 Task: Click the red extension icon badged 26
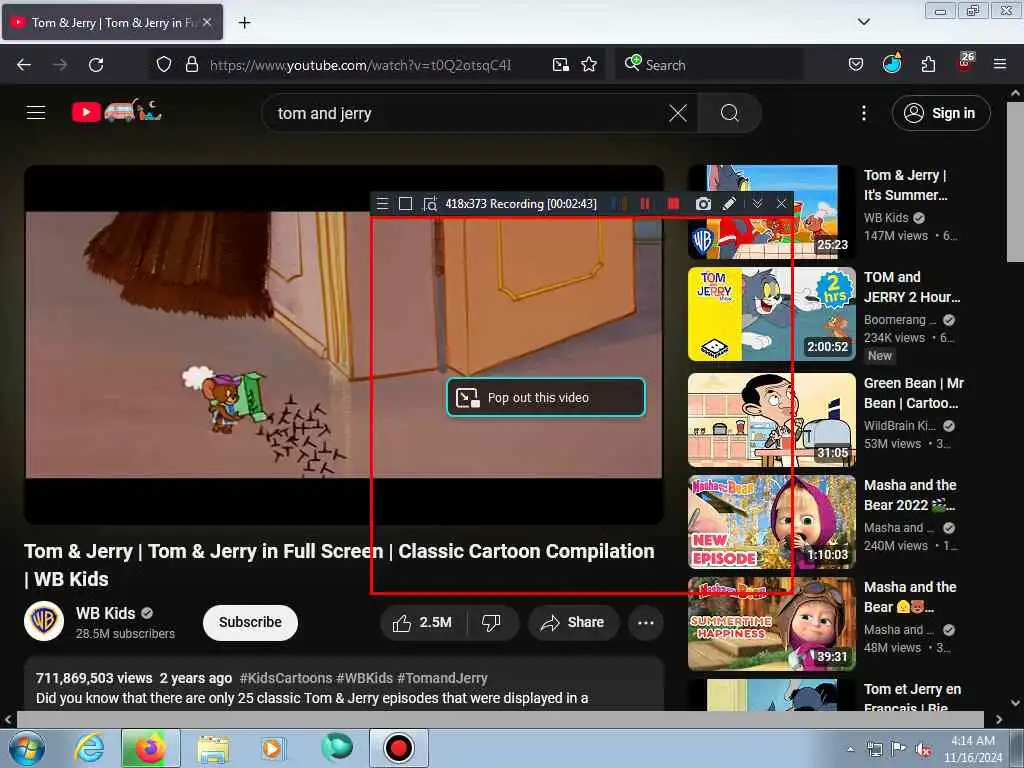point(965,63)
